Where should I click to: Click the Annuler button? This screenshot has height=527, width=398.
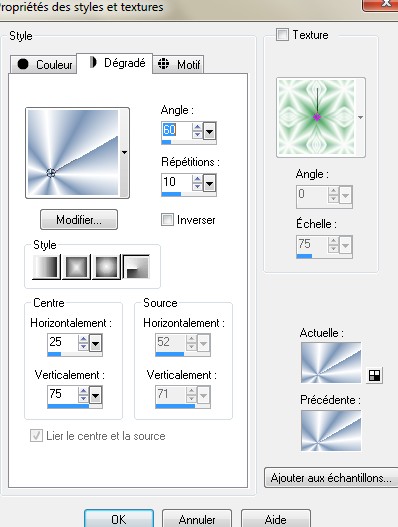(x=197, y=519)
